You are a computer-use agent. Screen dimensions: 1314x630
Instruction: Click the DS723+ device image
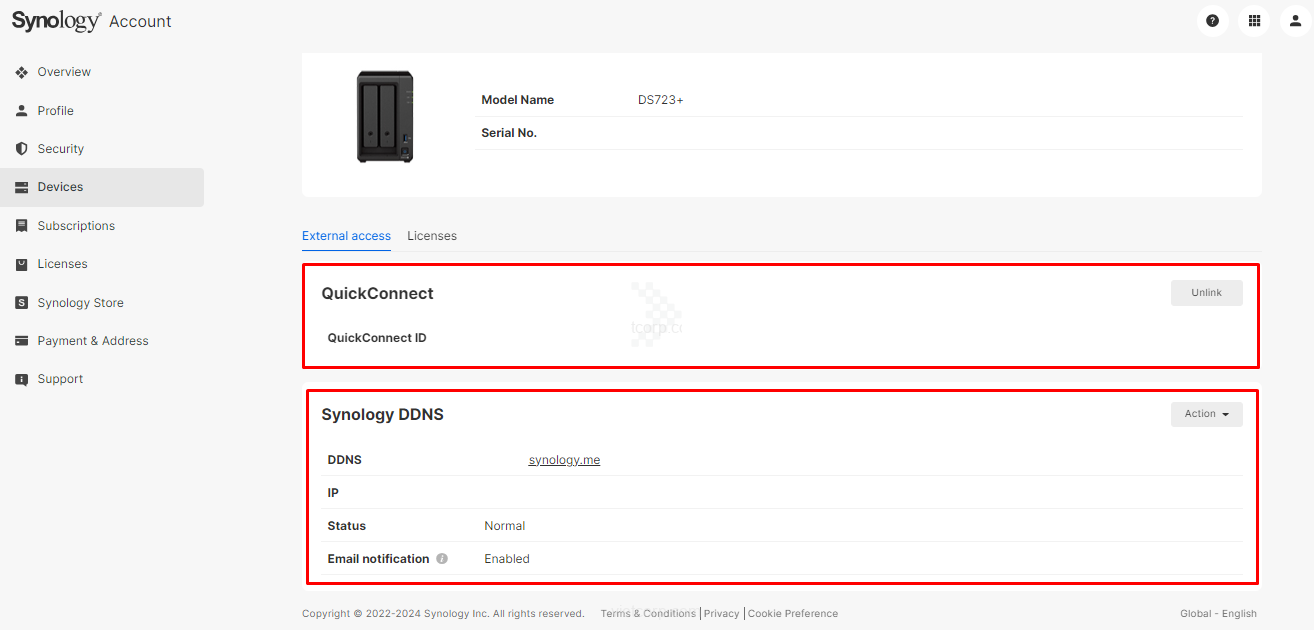click(x=385, y=115)
